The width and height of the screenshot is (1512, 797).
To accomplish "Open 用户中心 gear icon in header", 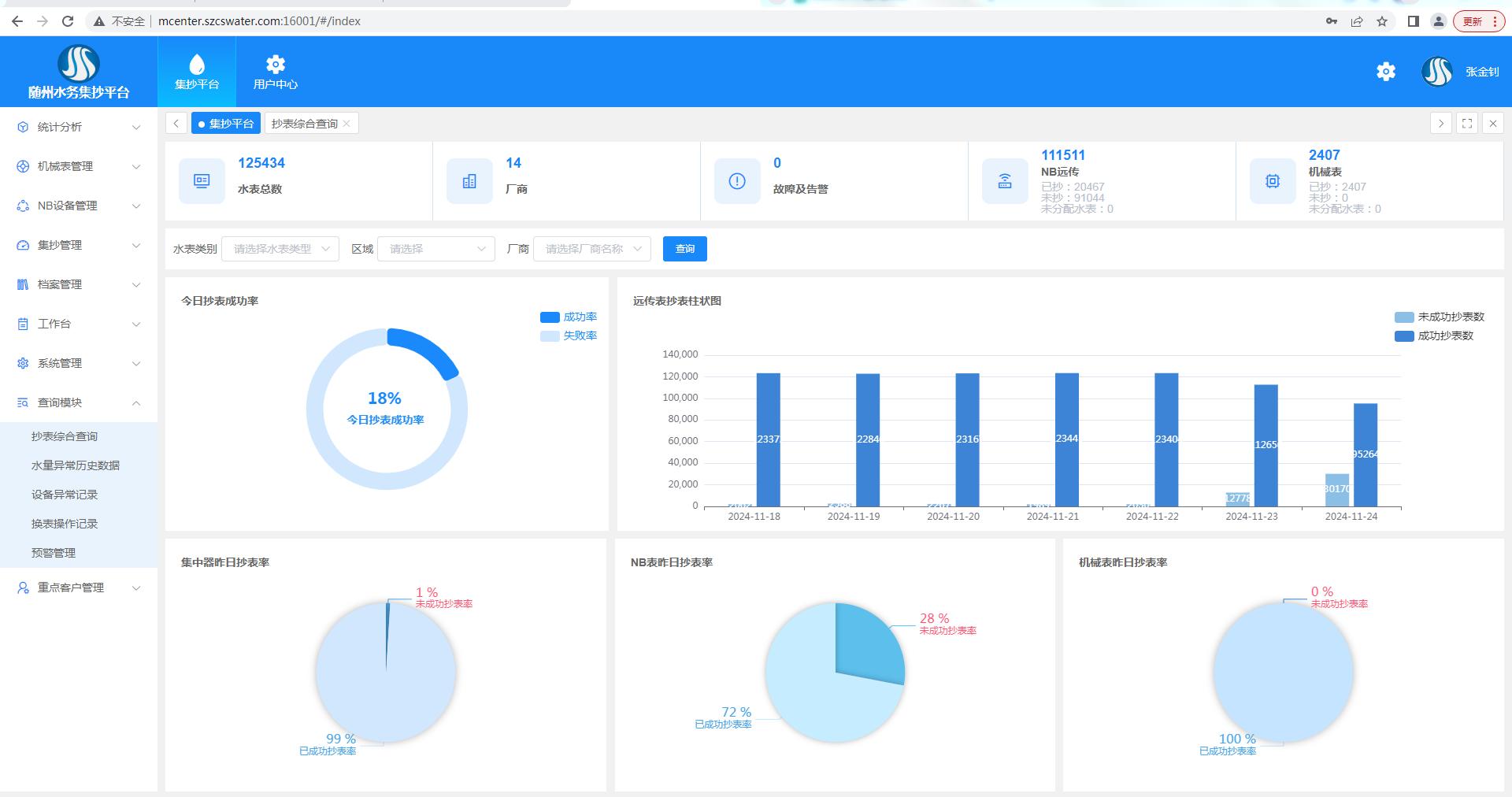I will pos(275,64).
